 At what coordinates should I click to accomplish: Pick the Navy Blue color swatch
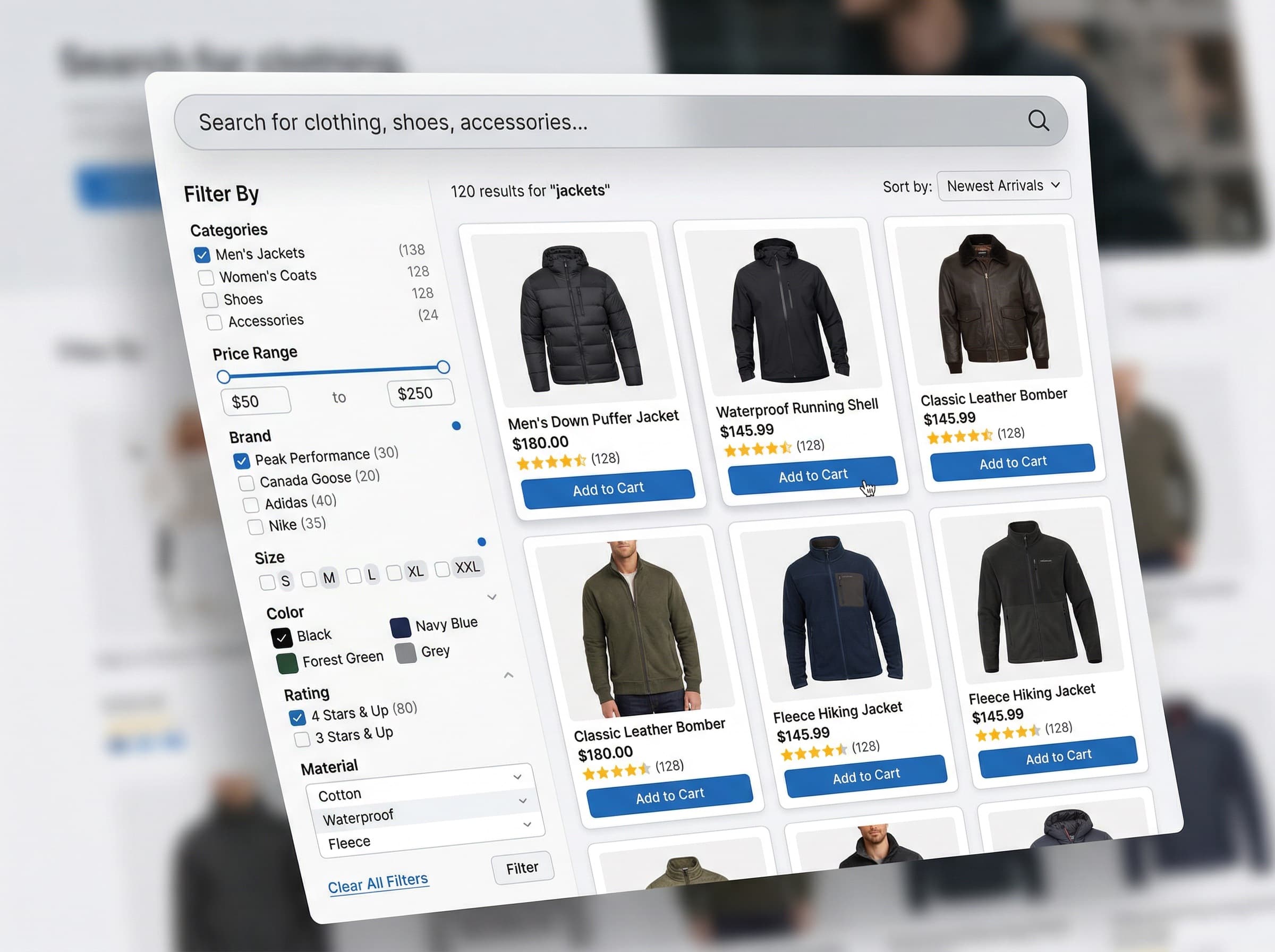pos(400,627)
